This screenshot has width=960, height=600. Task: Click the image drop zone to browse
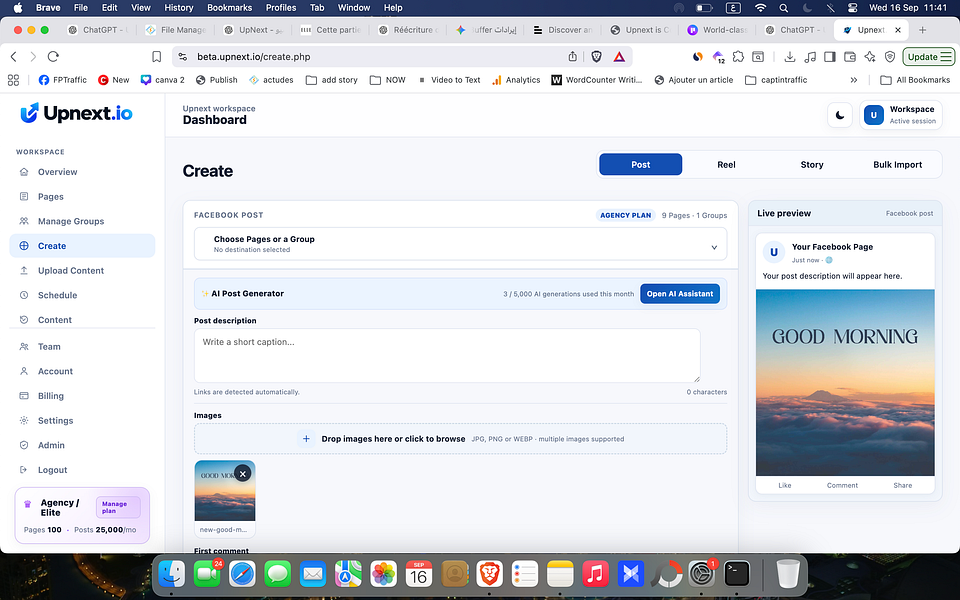[x=460, y=439]
